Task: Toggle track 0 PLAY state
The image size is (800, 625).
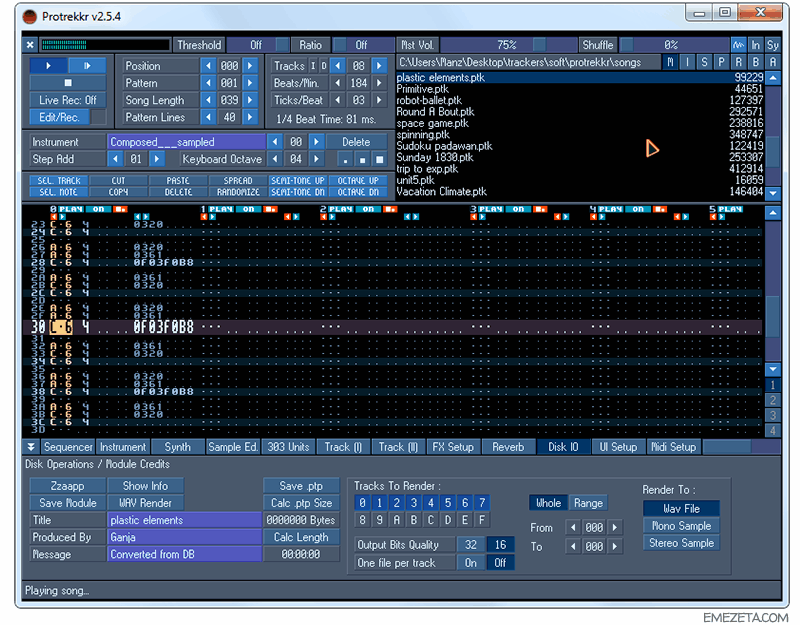Action: point(71,209)
